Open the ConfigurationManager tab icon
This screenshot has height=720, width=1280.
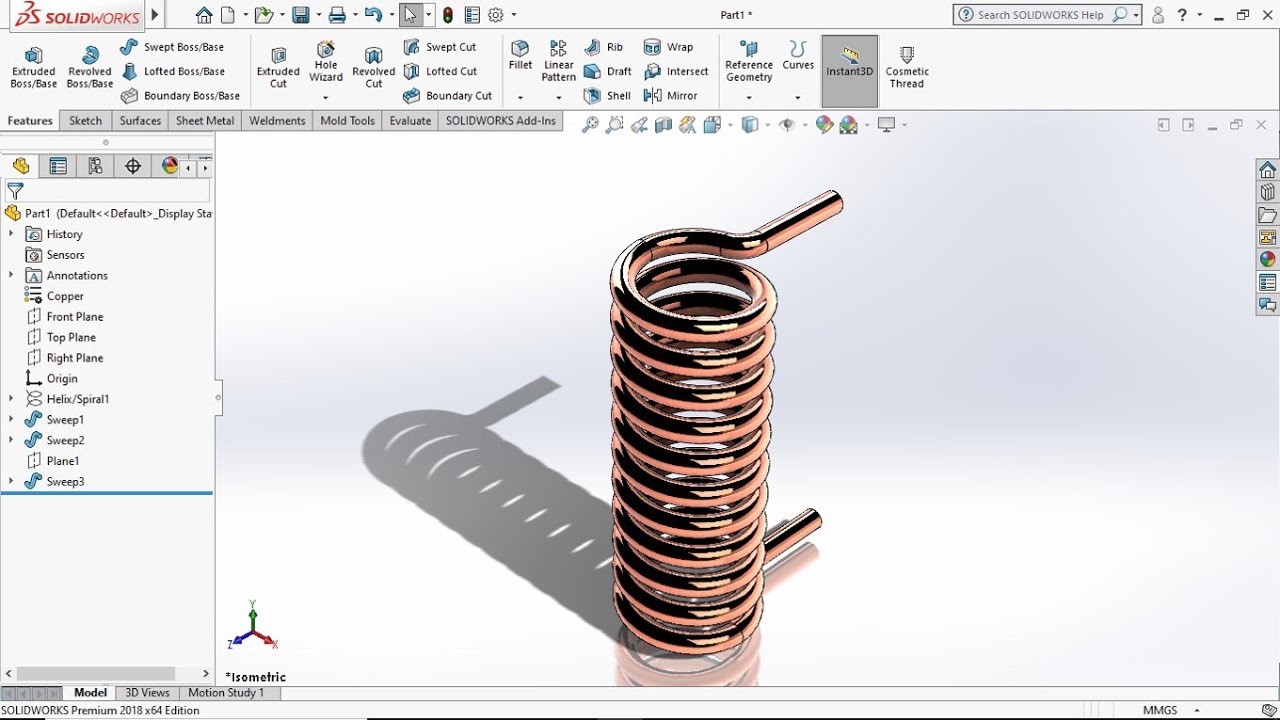(95, 166)
